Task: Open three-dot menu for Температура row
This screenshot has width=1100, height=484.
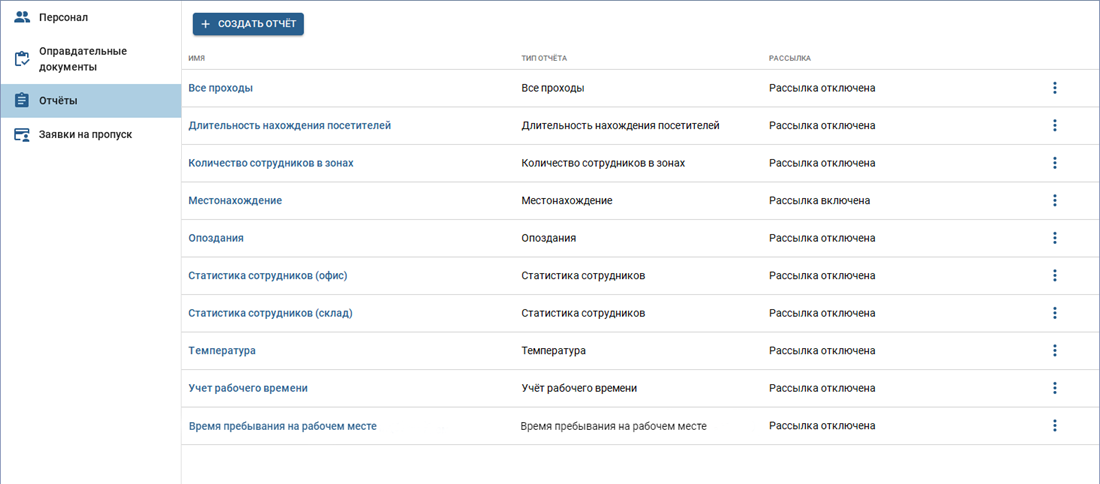Action: [x=1054, y=351]
